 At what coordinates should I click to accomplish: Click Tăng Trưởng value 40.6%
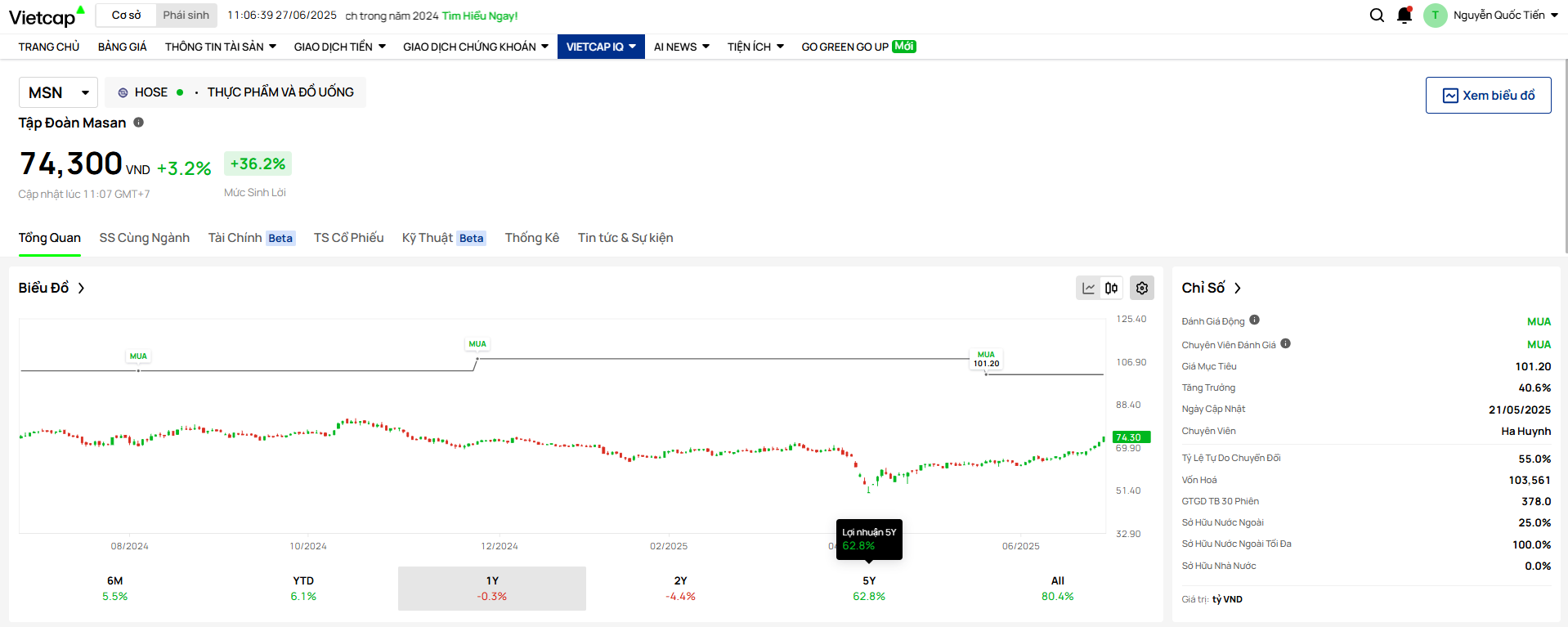(1534, 388)
